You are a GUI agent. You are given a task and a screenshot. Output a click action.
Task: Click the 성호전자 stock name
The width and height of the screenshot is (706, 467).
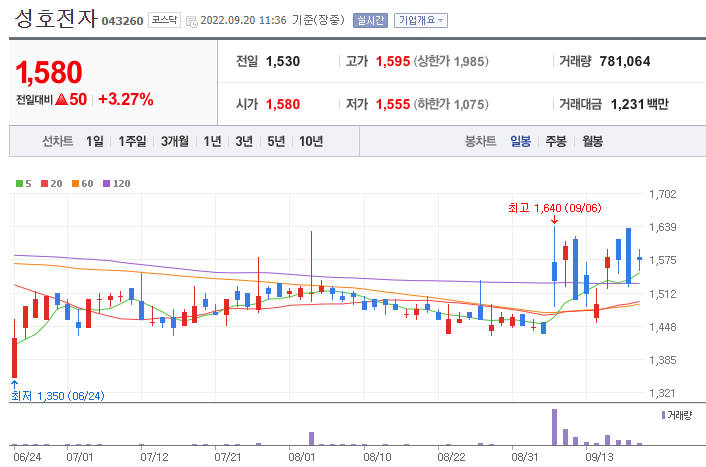coord(56,19)
